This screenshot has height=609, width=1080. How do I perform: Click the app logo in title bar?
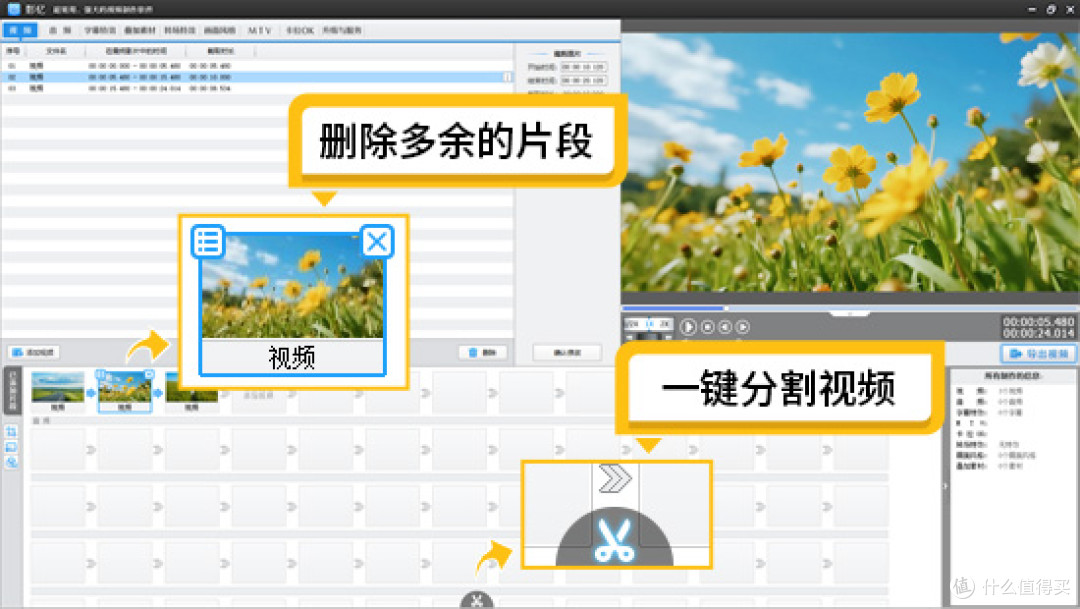click(x=13, y=9)
